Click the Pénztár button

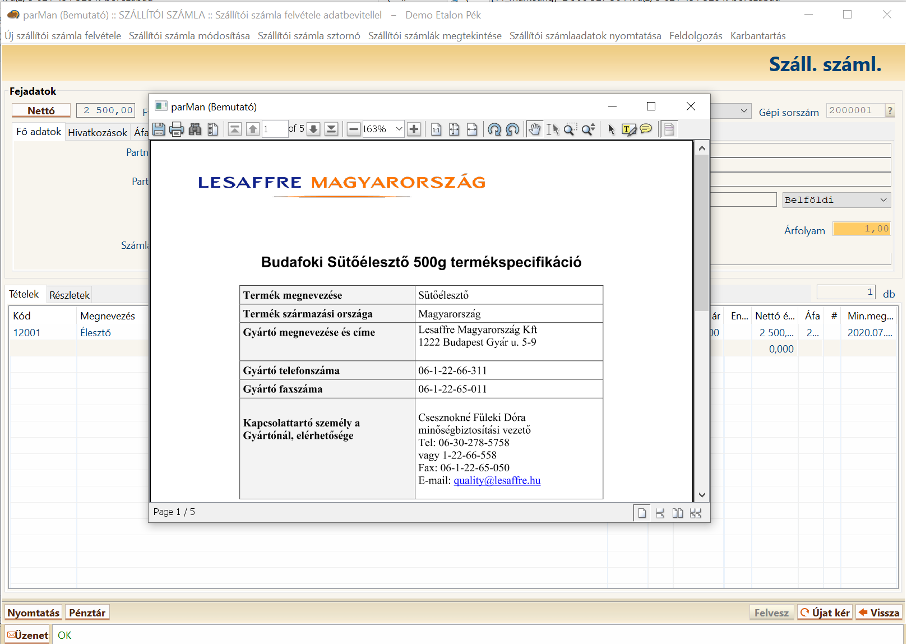(87, 612)
